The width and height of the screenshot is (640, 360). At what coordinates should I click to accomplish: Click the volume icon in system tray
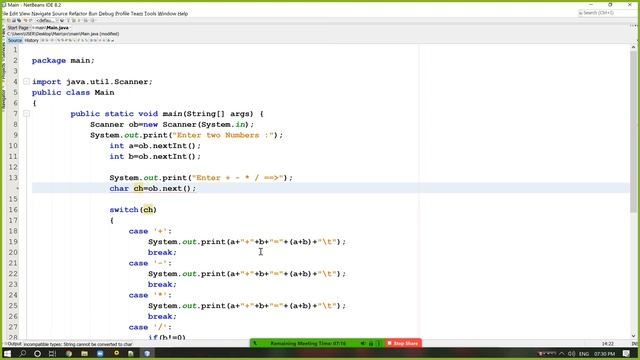click(571, 353)
